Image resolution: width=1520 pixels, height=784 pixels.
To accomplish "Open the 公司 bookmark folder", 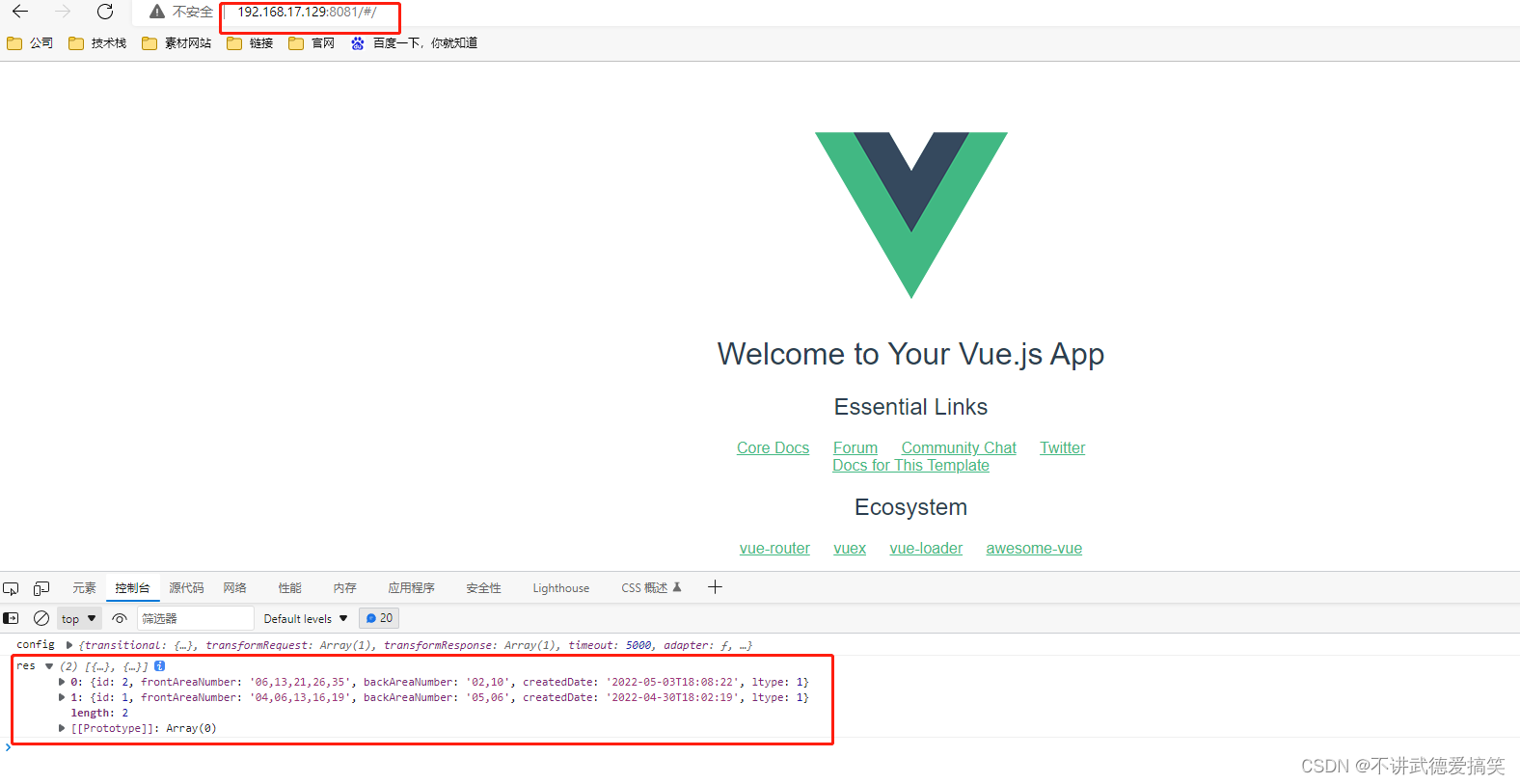I will point(30,42).
